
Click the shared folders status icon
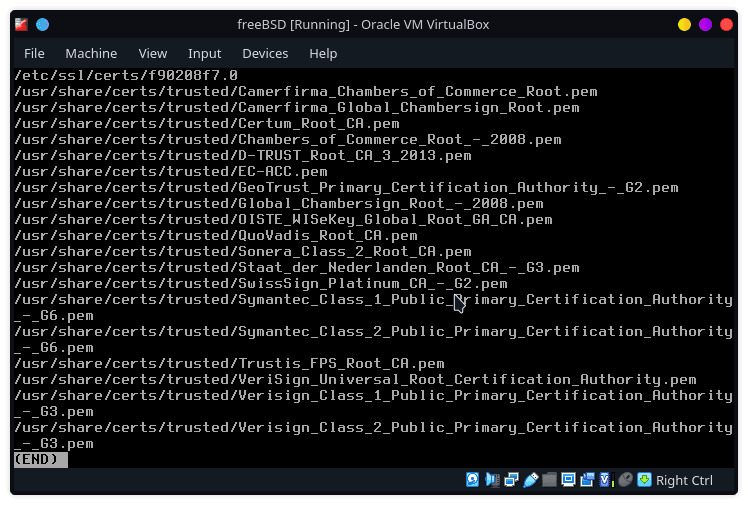[549, 480]
